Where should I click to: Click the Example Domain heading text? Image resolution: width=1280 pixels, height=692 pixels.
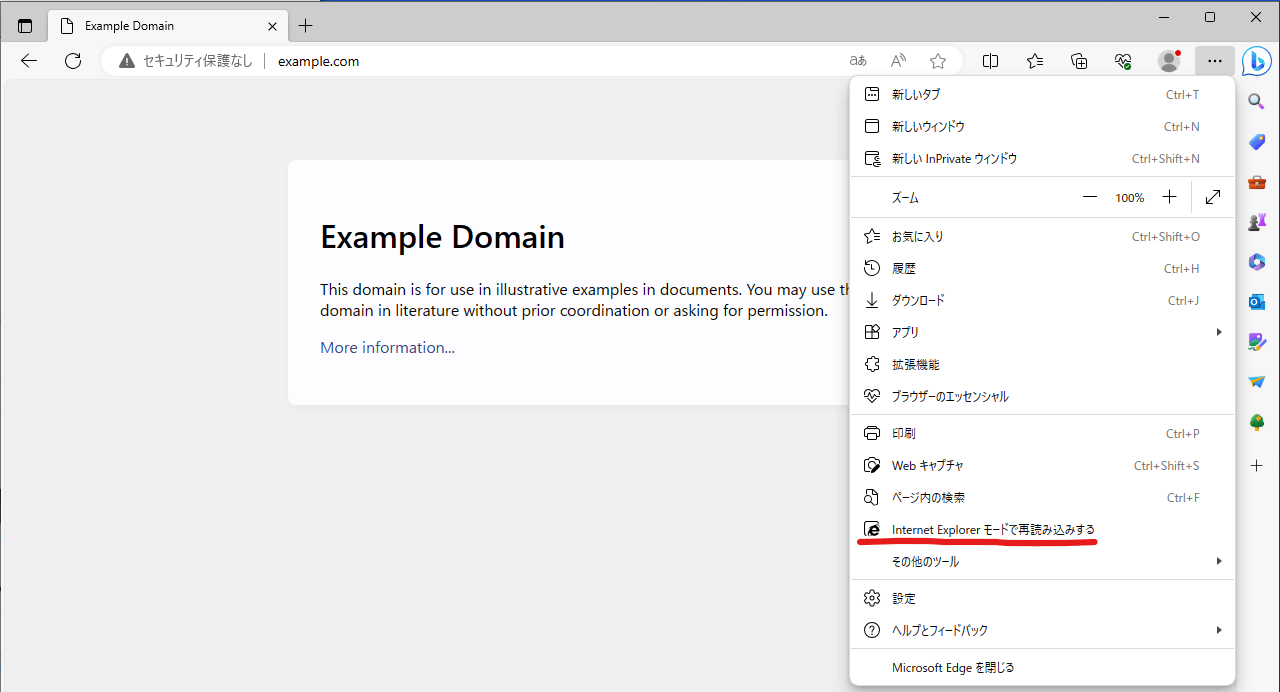(x=442, y=237)
